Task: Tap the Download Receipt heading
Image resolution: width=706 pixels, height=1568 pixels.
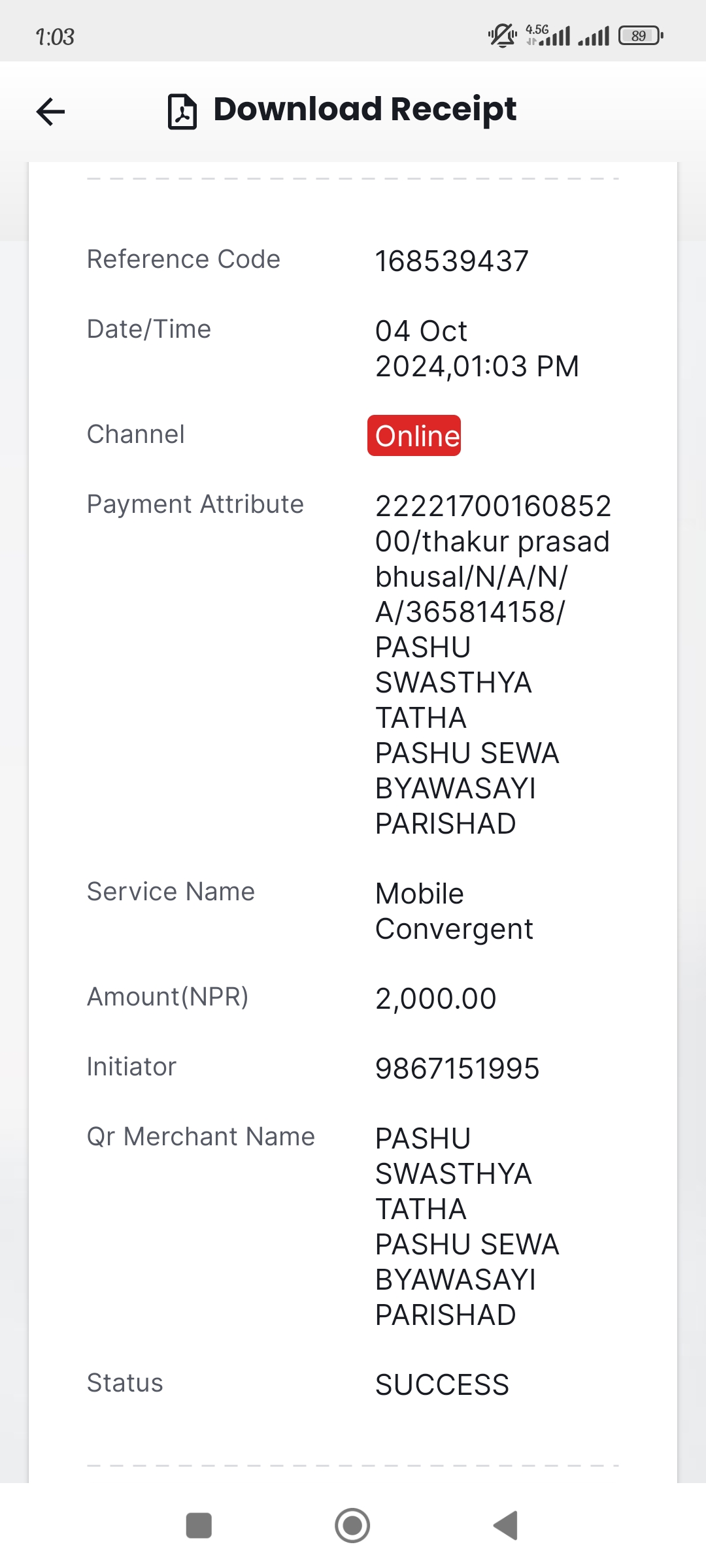Action: click(x=365, y=109)
